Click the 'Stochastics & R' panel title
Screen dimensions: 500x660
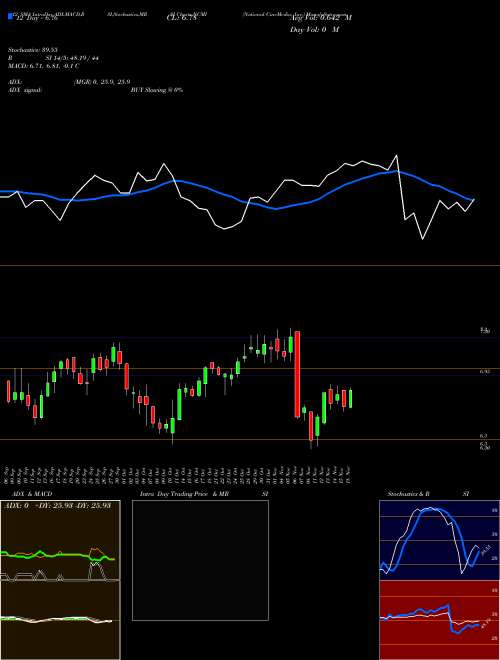(x=408, y=494)
